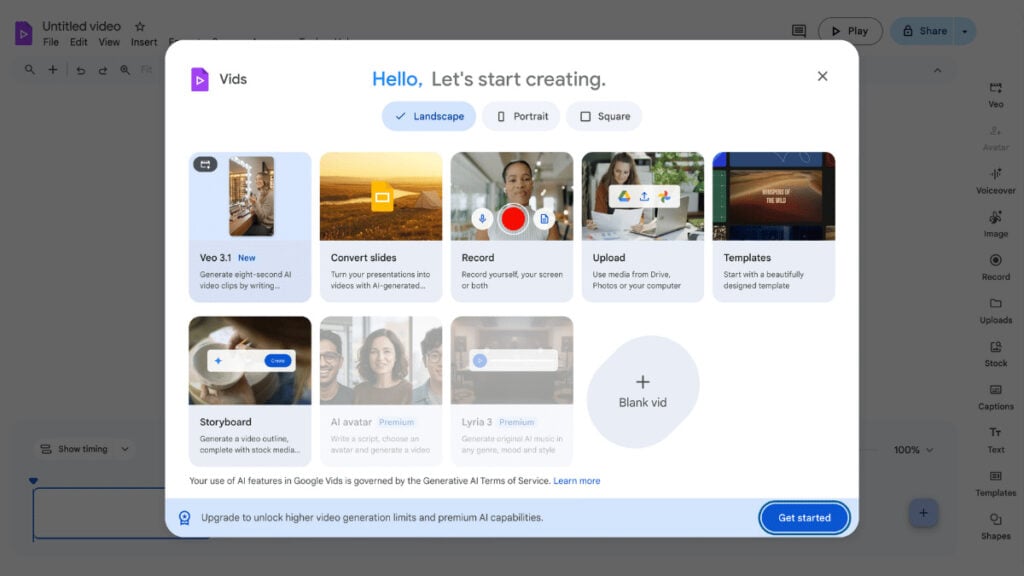Click the Vids logo in dialog
The image size is (1024, 576).
coord(200,79)
